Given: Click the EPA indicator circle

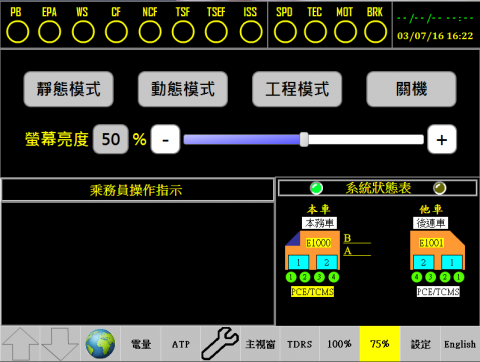Looking at the screenshot, I should pyautogui.click(x=49, y=32).
